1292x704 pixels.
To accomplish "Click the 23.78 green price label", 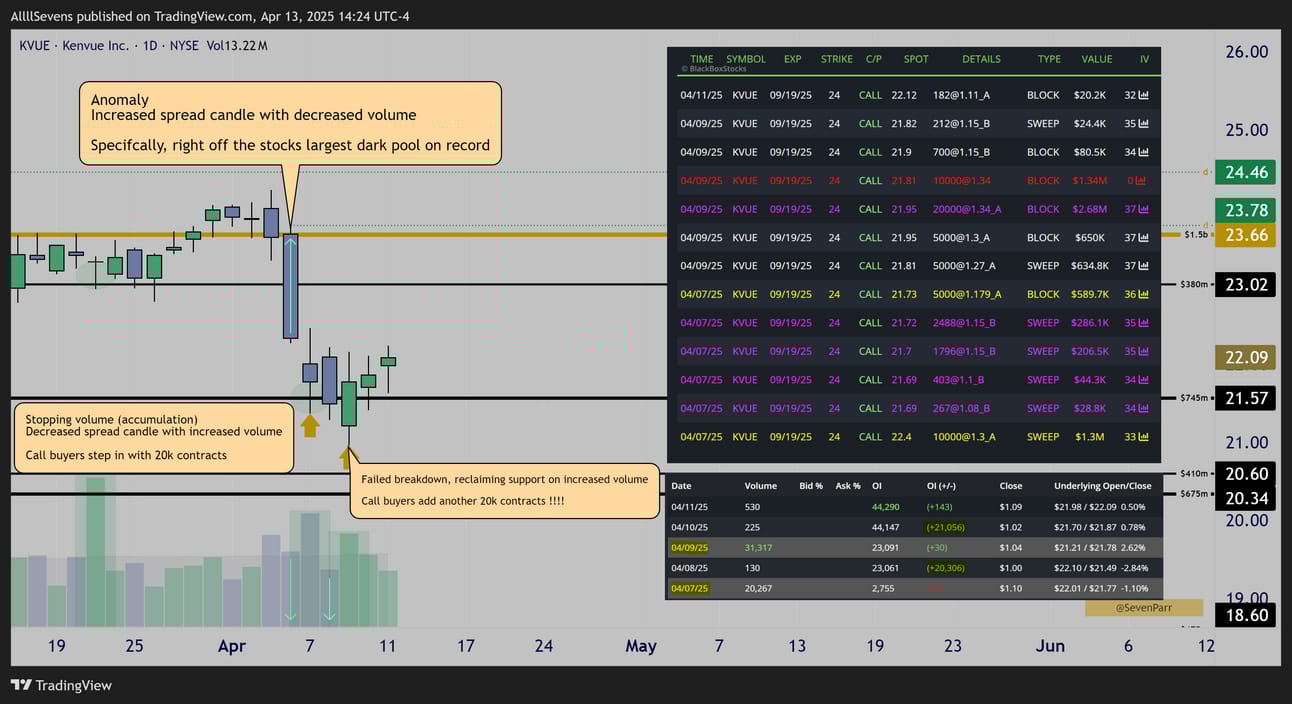I will pos(1246,210).
